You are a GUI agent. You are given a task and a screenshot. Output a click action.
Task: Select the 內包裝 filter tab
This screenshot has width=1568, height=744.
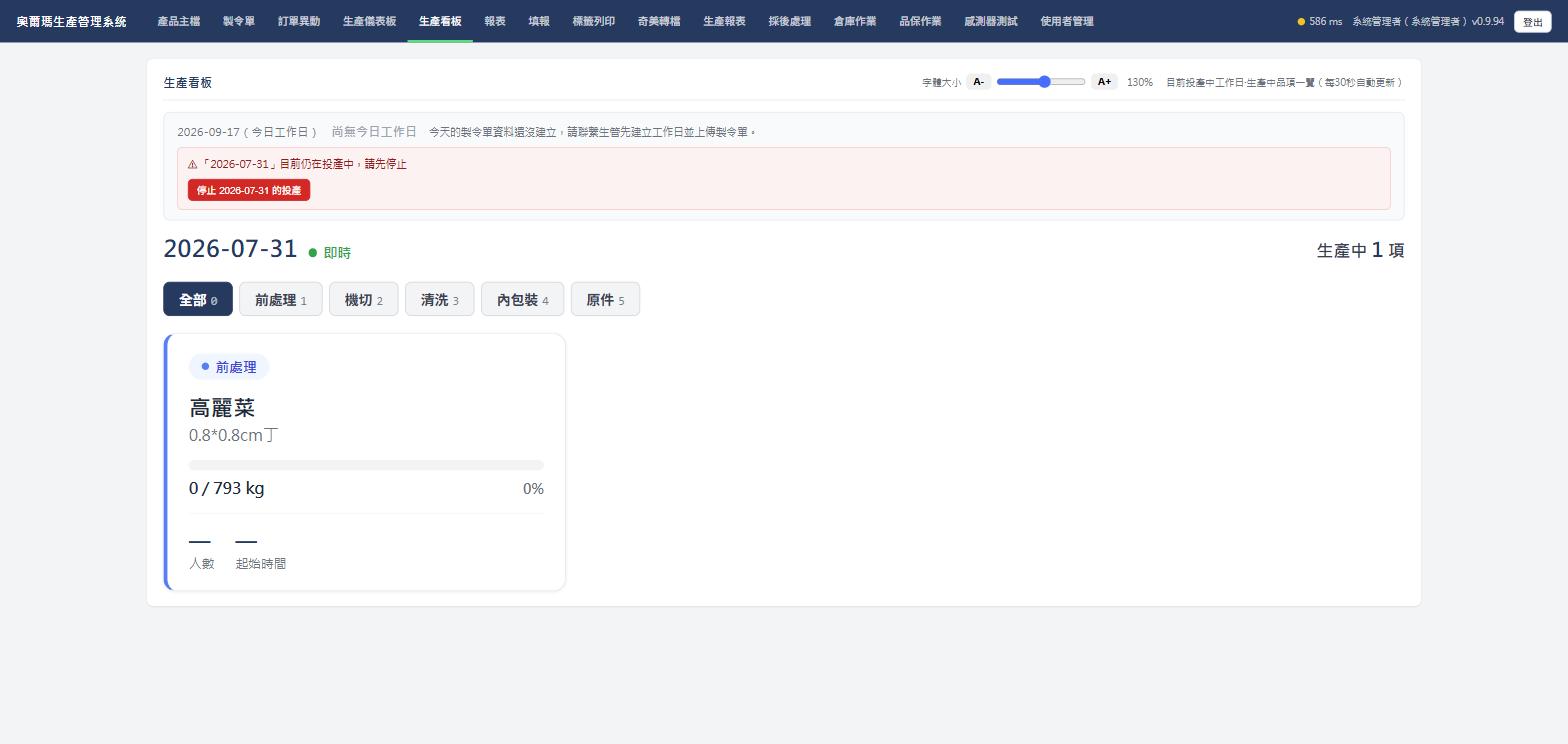(x=522, y=299)
